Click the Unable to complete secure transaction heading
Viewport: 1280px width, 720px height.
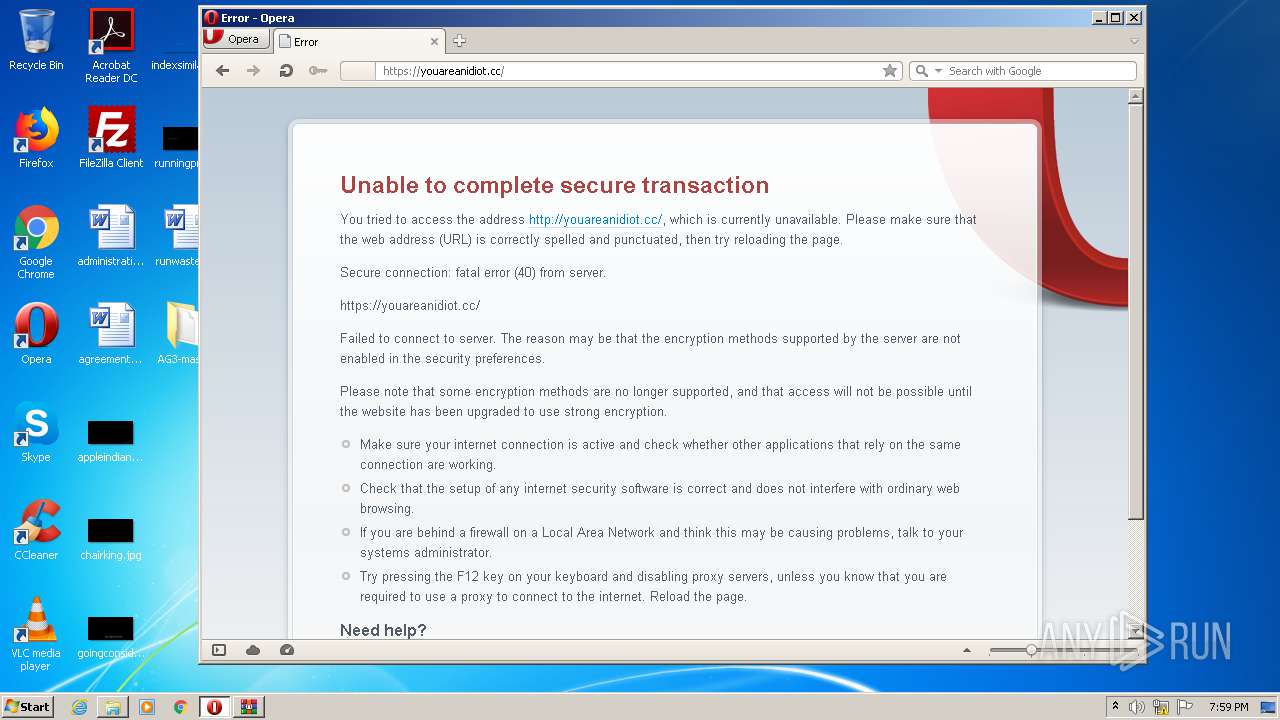554,185
